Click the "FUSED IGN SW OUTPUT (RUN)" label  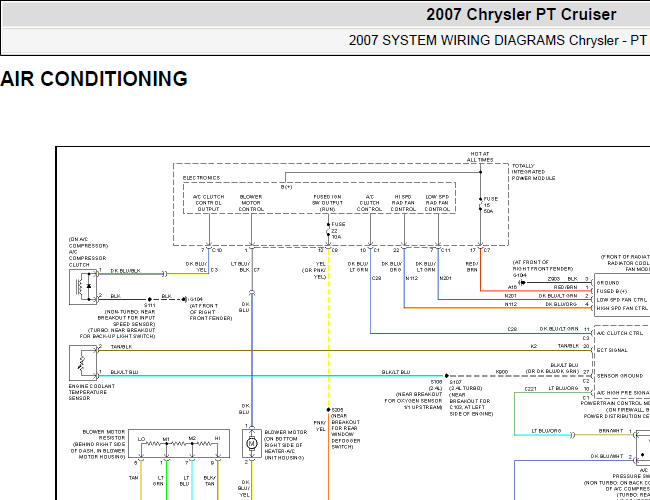click(327, 203)
